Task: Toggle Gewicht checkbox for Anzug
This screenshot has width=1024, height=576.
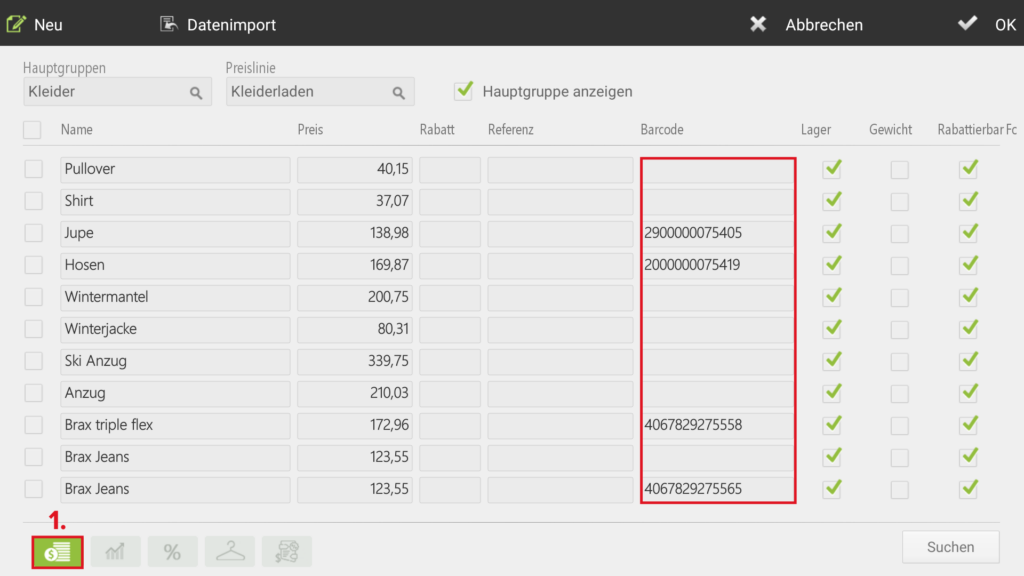Action: [899, 394]
